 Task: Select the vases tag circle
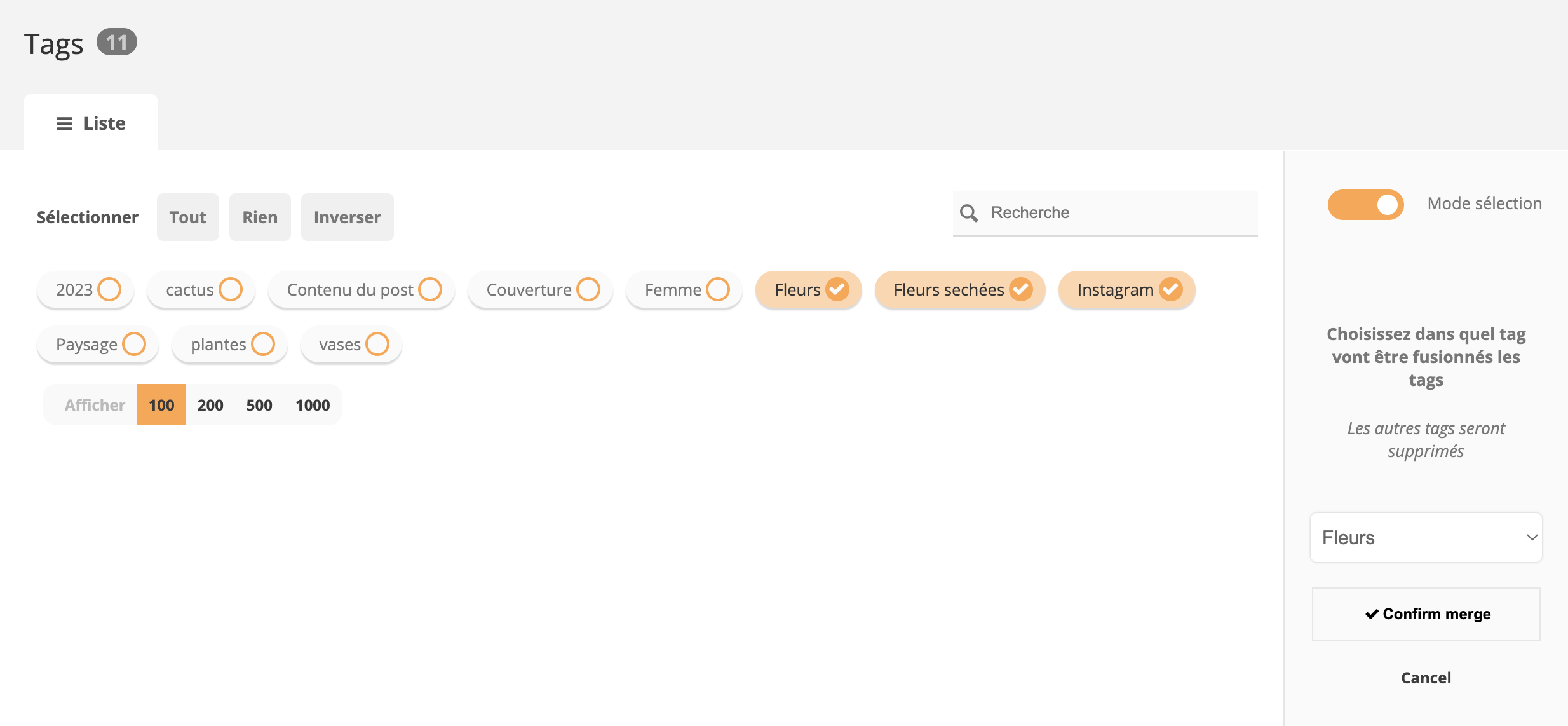[x=378, y=344]
